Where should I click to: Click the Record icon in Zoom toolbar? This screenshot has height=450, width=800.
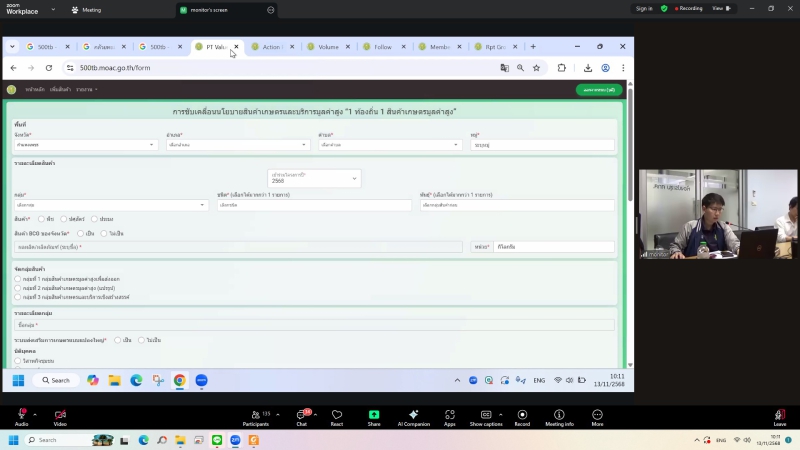[x=522, y=414]
